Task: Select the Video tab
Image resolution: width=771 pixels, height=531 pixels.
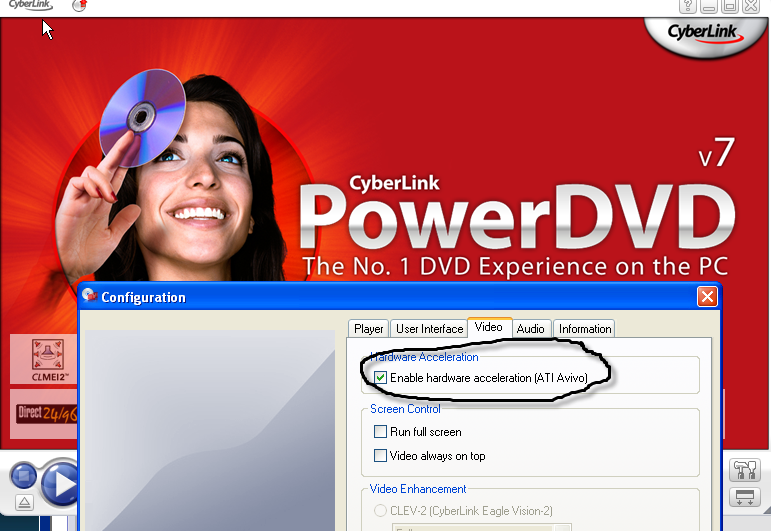Action: click(x=489, y=327)
